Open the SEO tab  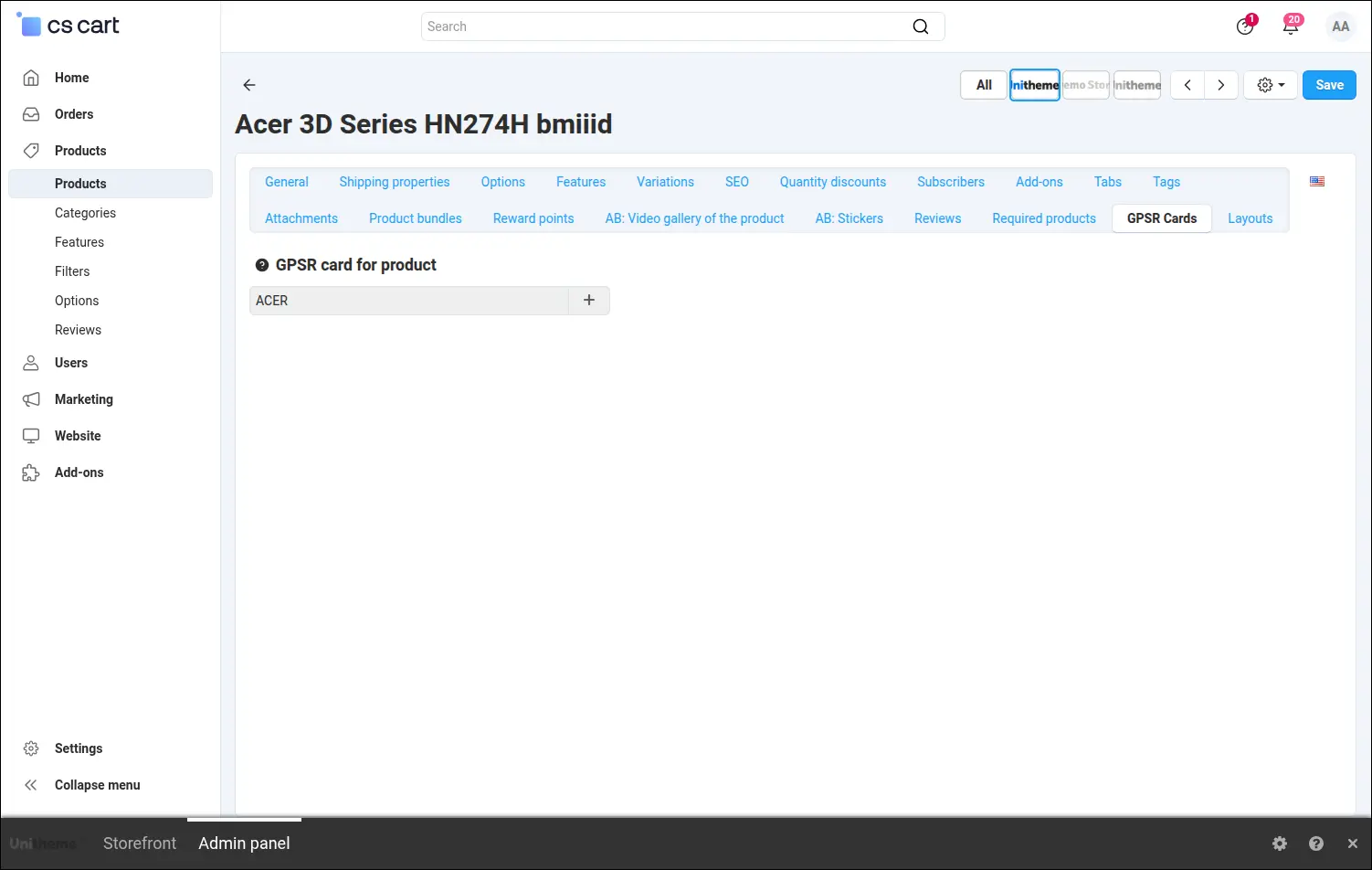point(737,182)
